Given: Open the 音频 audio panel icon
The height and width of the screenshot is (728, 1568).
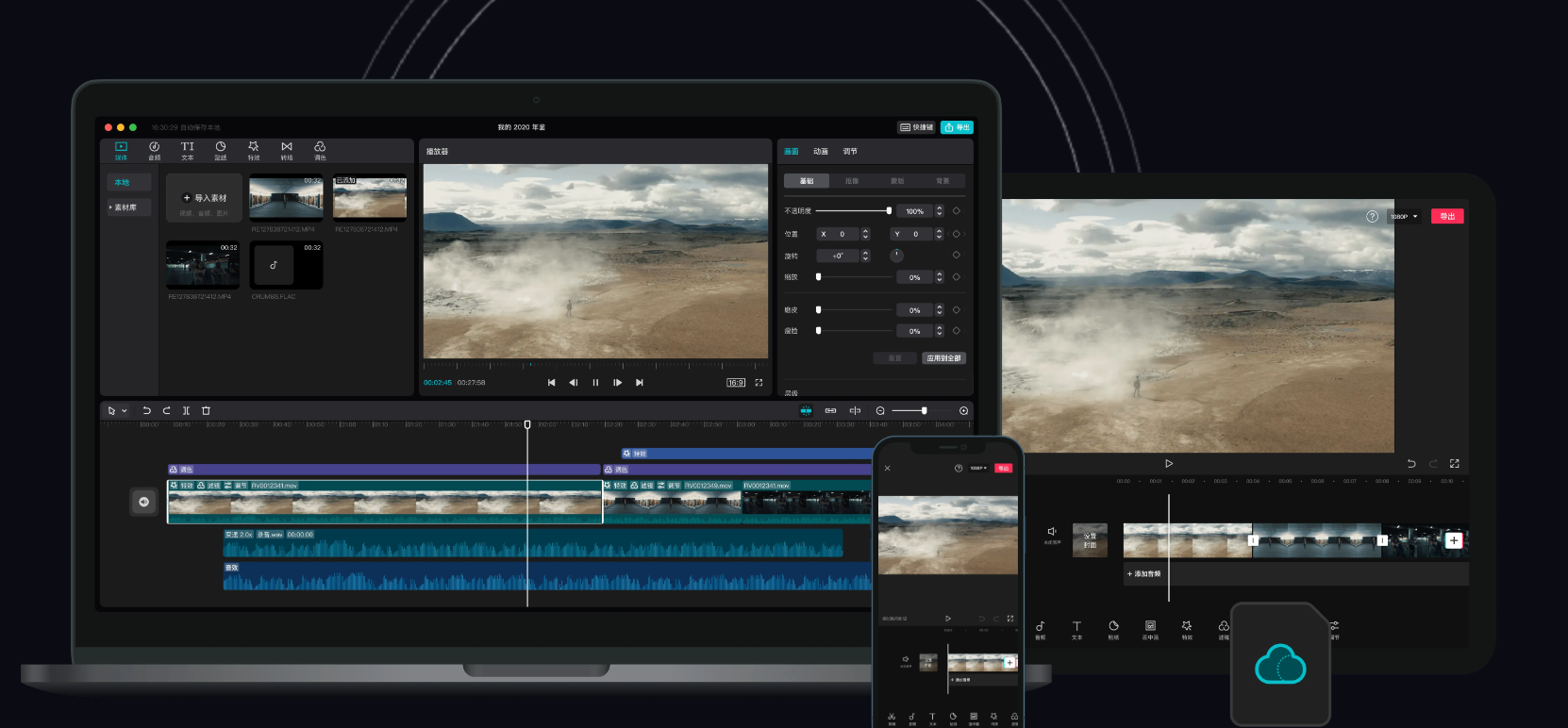Looking at the screenshot, I should pos(154,149).
